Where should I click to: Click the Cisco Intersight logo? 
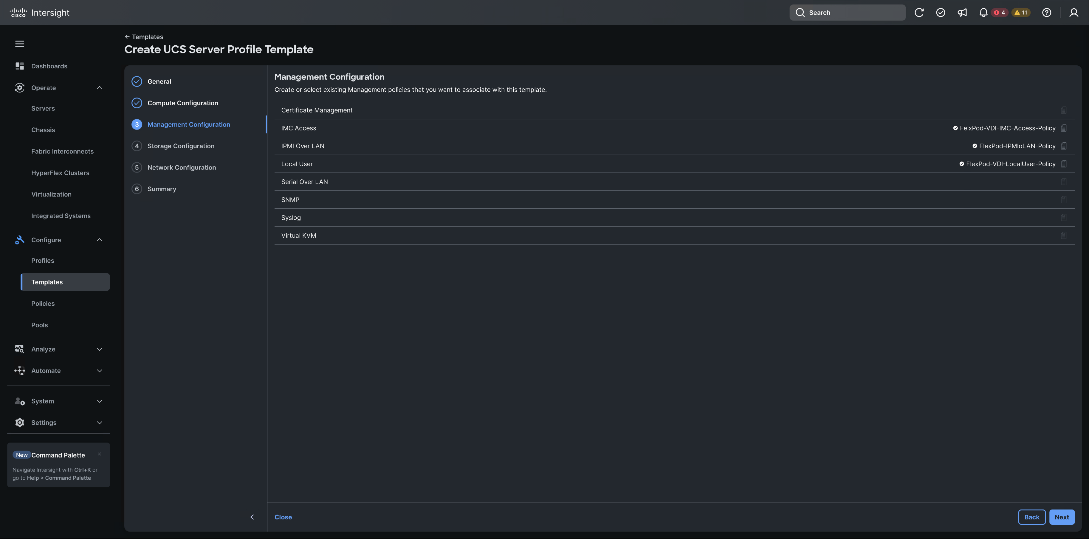[x=40, y=13]
